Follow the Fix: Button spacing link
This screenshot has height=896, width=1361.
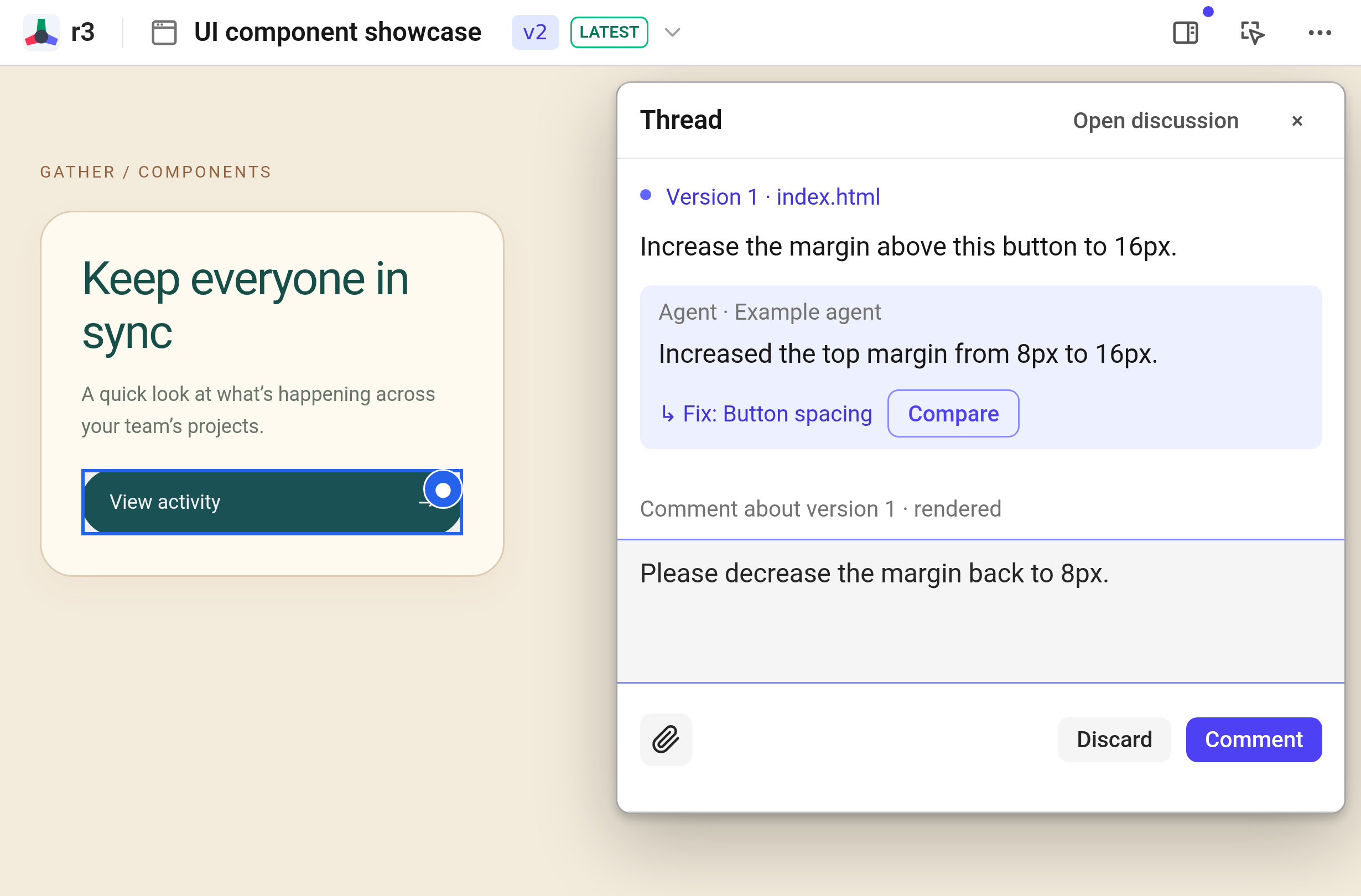click(x=766, y=413)
